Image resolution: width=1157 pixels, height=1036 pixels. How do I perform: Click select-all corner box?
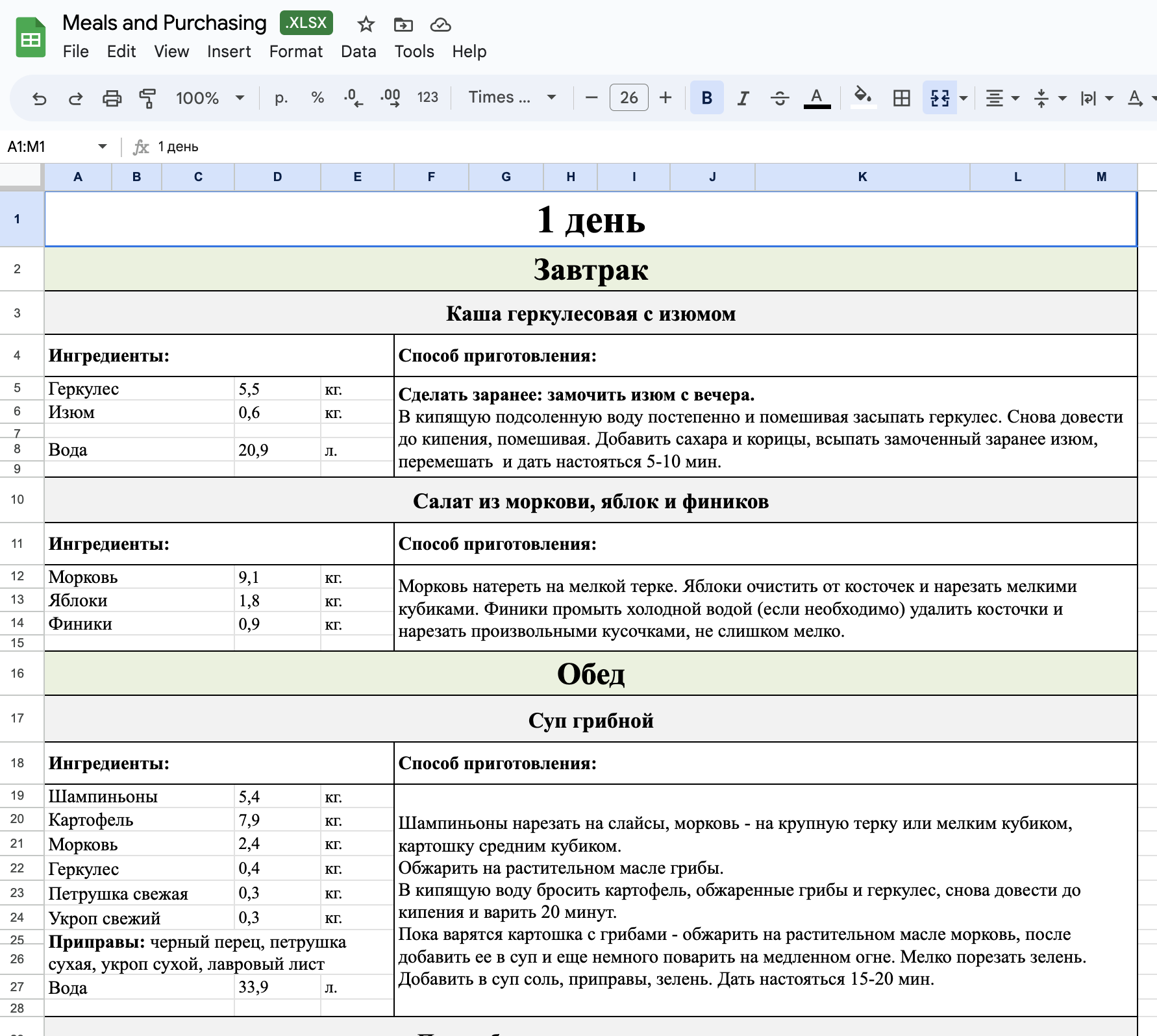click(x=21, y=177)
